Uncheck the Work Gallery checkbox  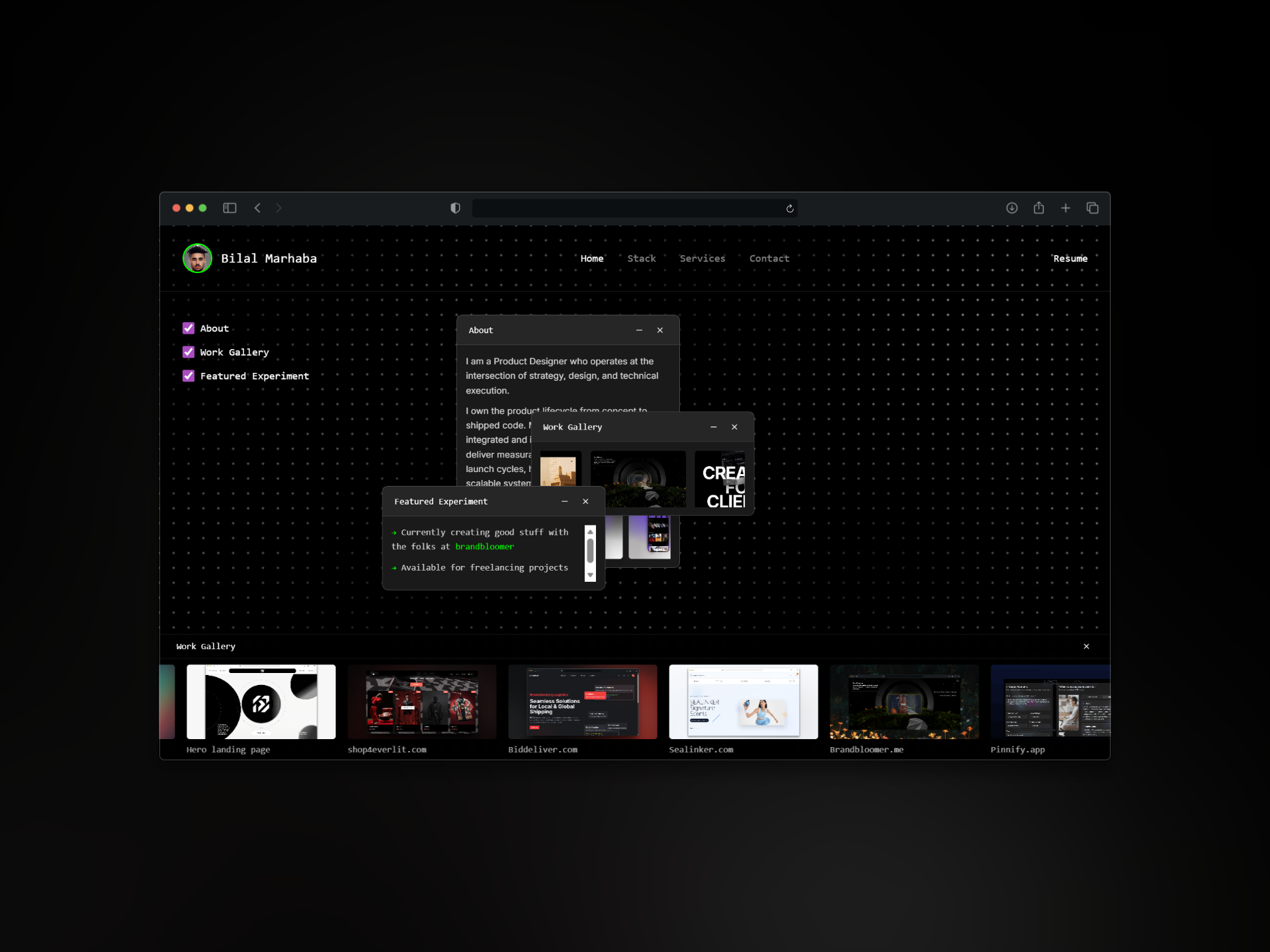click(188, 352)
